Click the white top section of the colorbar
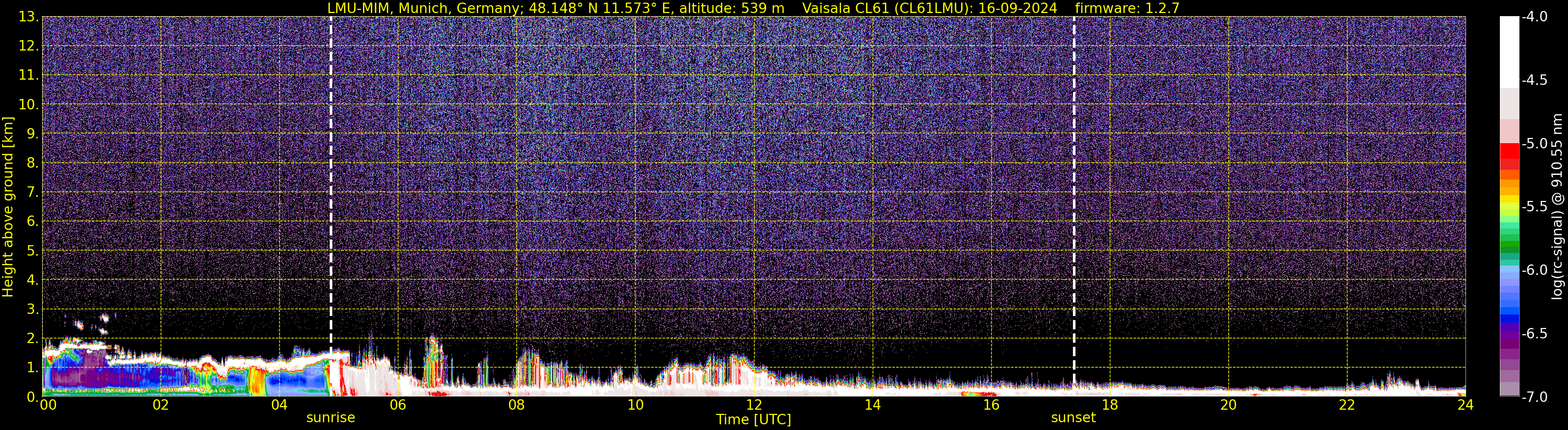1568x430 pixels. pyautogui.click(x=1510, y=52)
